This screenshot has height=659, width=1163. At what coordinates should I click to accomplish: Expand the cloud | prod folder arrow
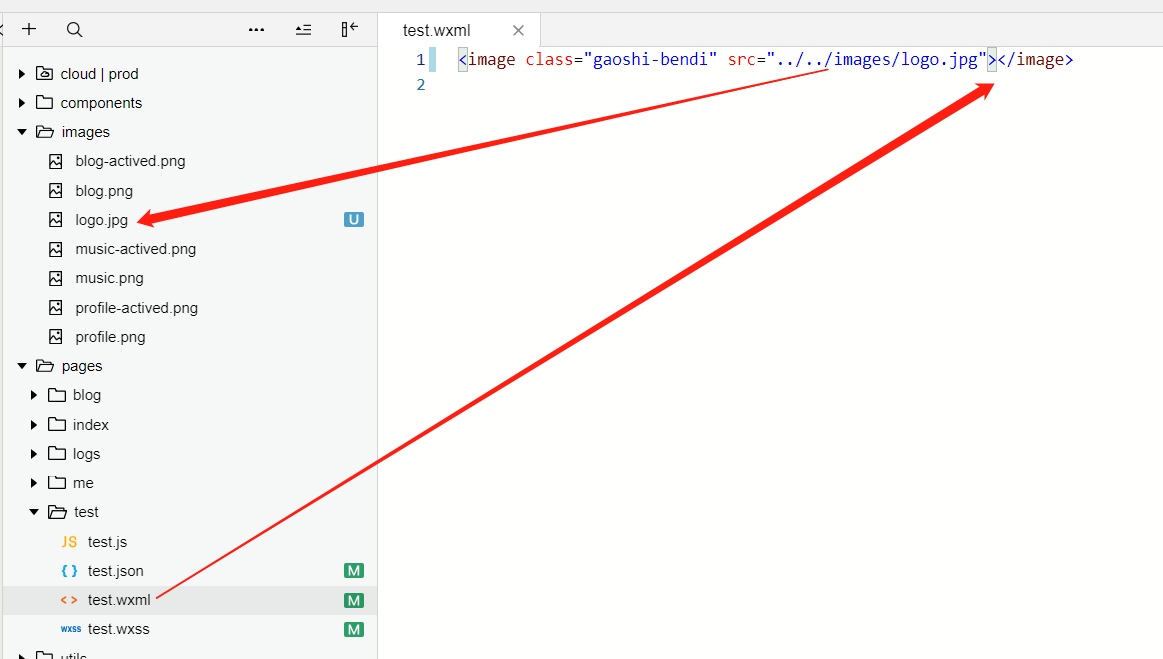pyautogui.click(x=22, y=73)
